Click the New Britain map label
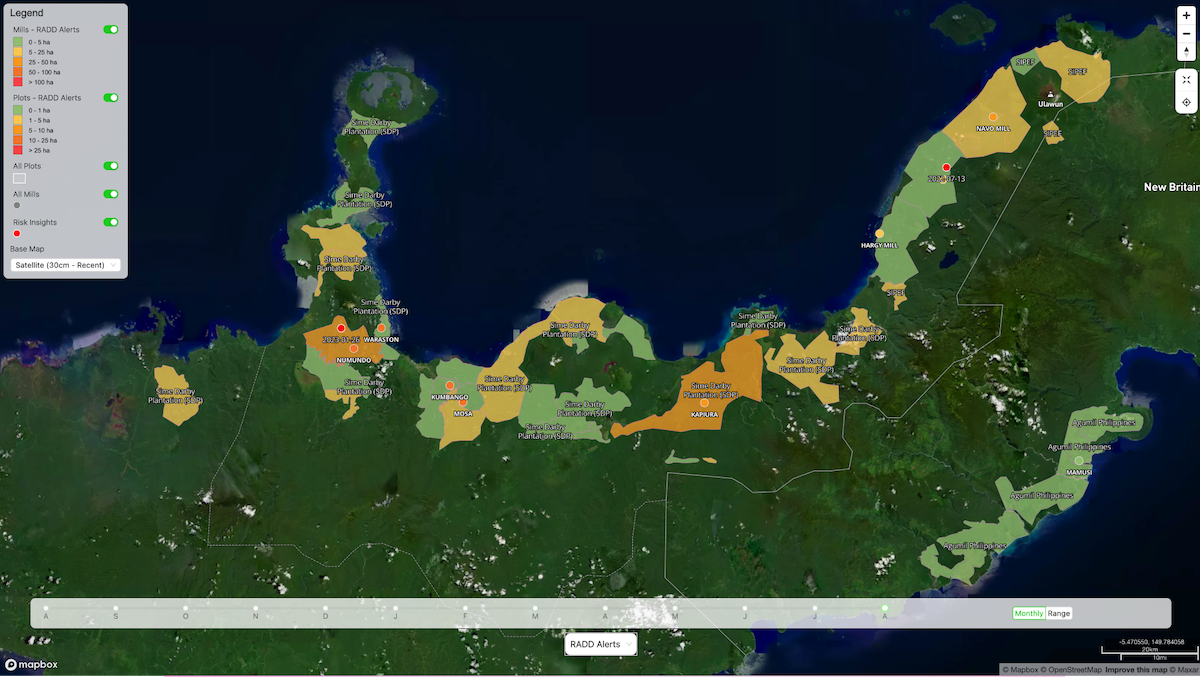The width and height of the screenshot is (1200, 677). click(1171, 187)
